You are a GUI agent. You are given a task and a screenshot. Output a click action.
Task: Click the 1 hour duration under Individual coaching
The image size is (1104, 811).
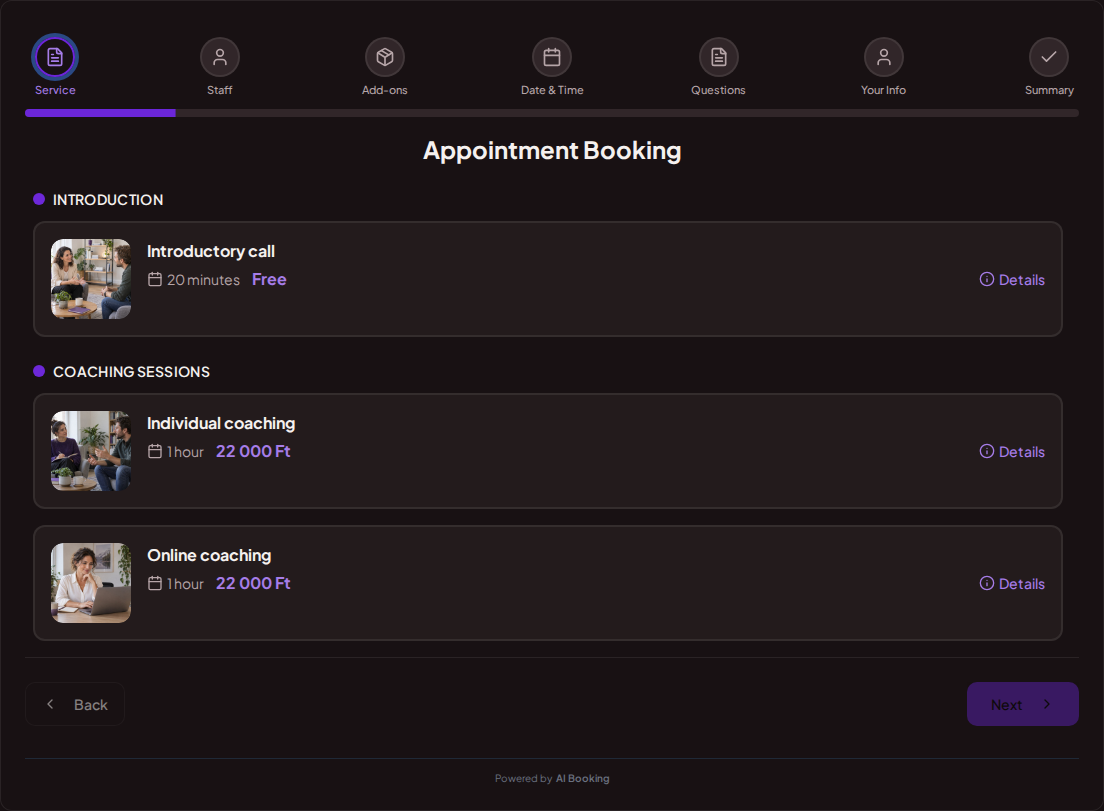coord(185,452)
